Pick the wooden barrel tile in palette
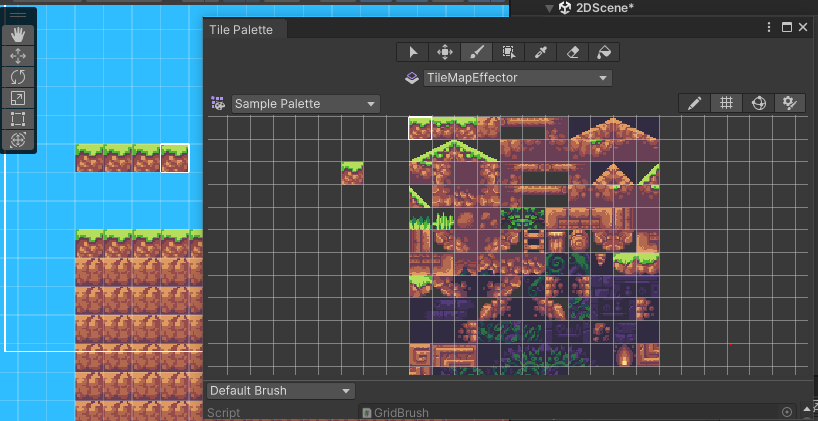The width and height of the screenshot is (818, 421). click(x=556, y=242)
